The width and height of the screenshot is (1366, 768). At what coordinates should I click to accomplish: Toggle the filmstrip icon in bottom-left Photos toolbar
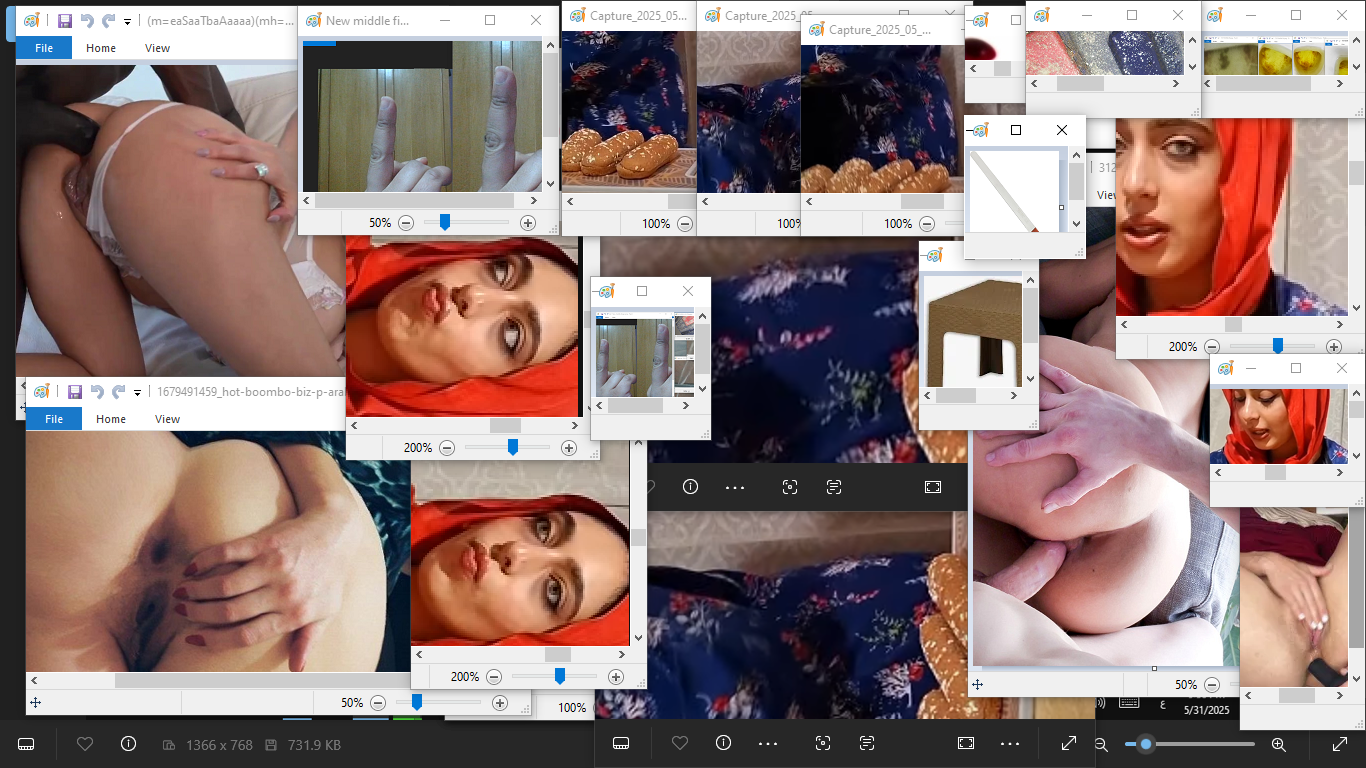coord(27,744)
